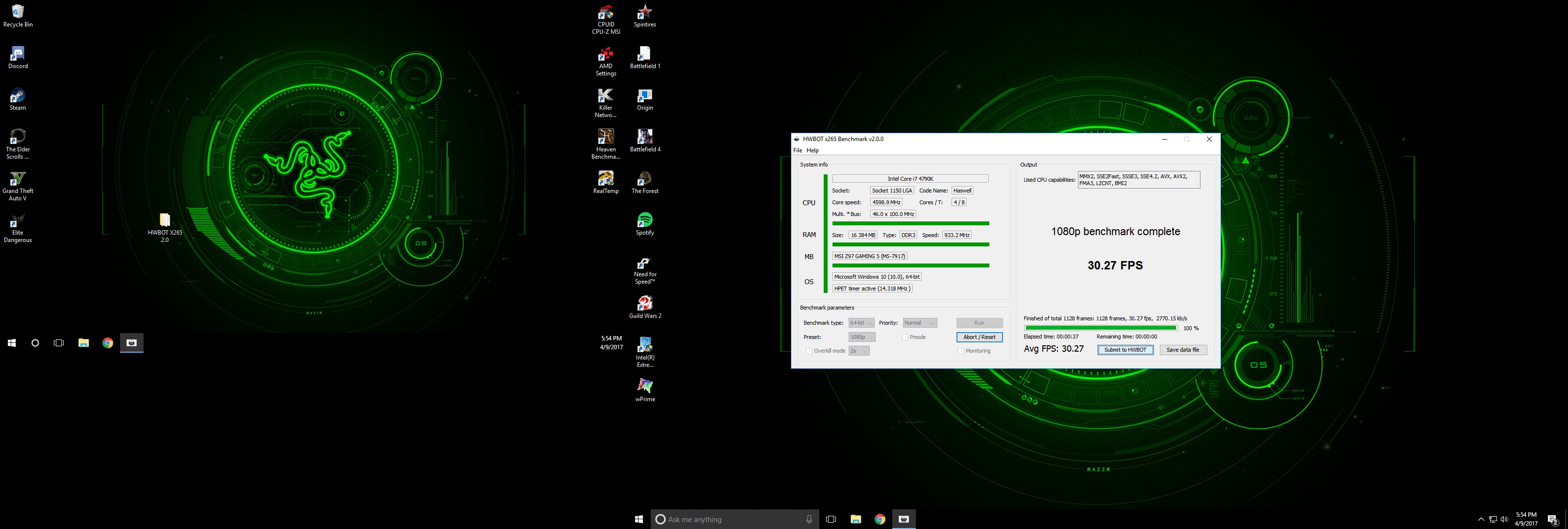
Task: Launch Discord from the desktop
Action: click(18, 58)
